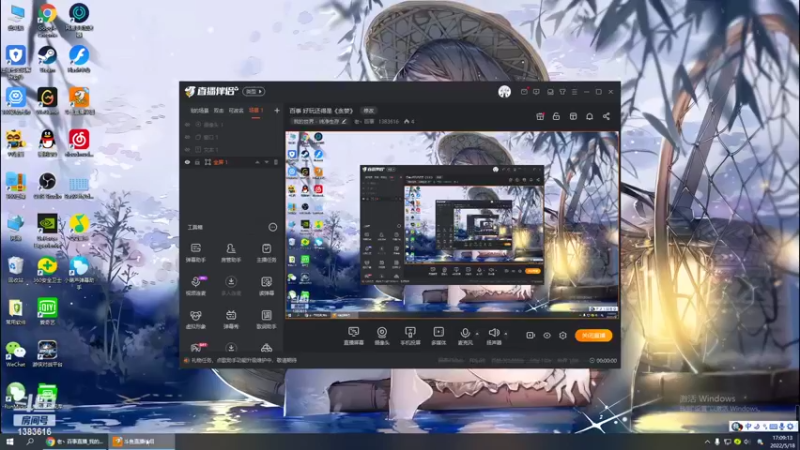
Task: Open the virtual avatar tool with bear icon
Action: point(195,319)
